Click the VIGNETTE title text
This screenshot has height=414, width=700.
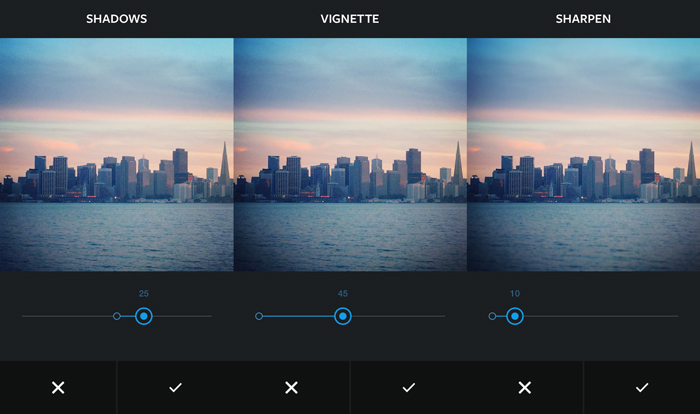[x=350, y=19]
